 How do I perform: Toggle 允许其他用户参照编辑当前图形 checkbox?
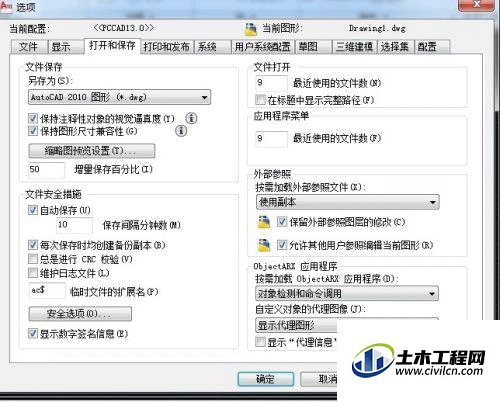click(x=282, y=245)
